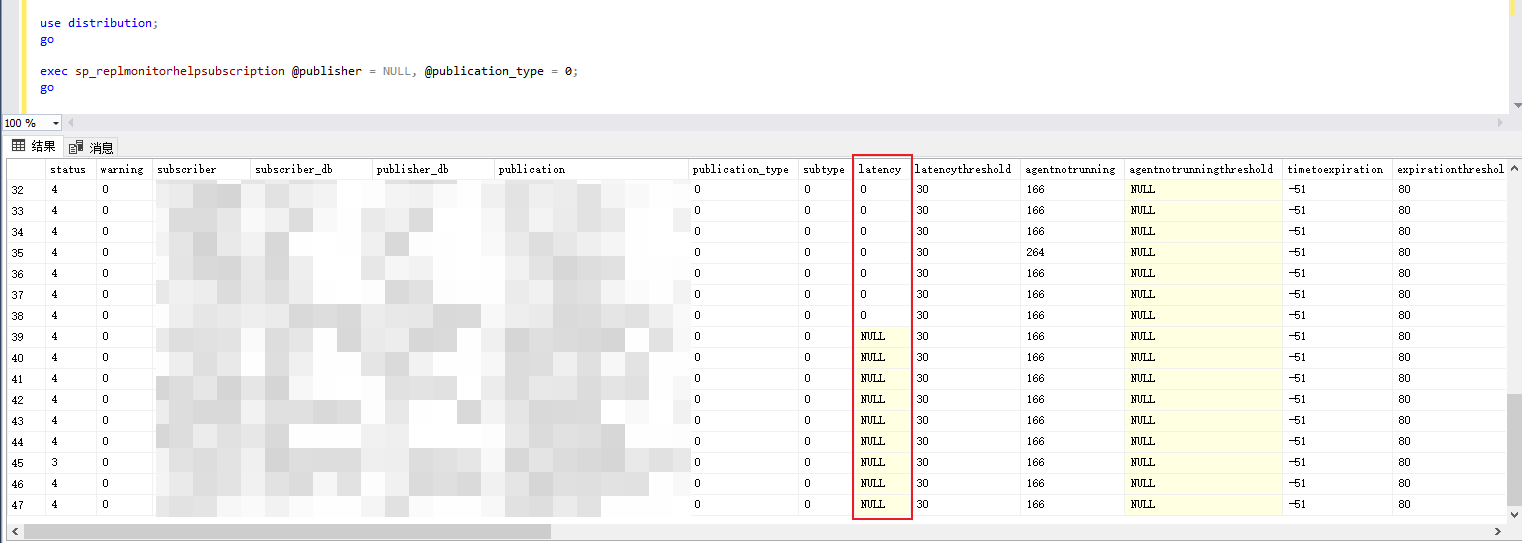
Task: Click the grid's top-left select-all corner cell
Action: click(26, 169)
